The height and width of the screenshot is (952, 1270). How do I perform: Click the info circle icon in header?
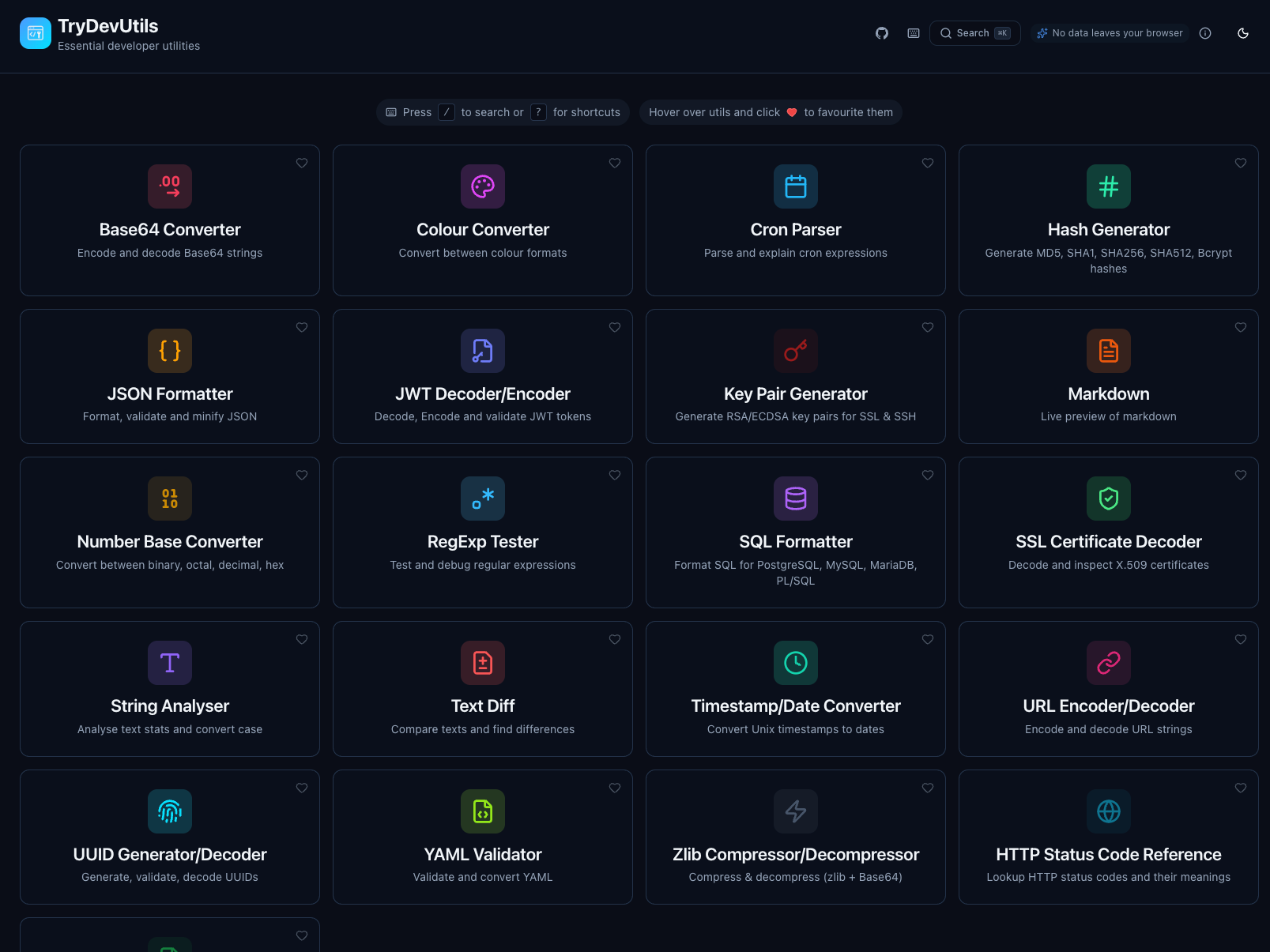(x=1205, y=33)
